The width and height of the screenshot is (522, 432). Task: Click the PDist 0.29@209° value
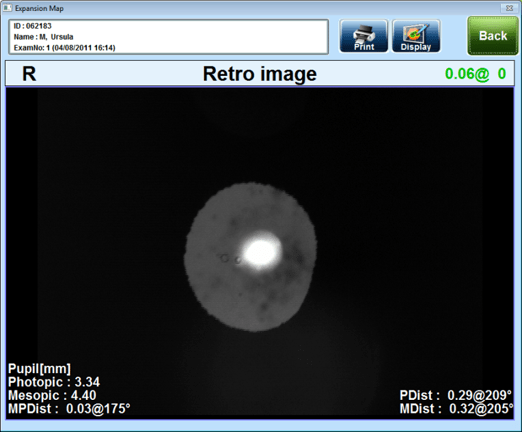(x=456, y=395)
